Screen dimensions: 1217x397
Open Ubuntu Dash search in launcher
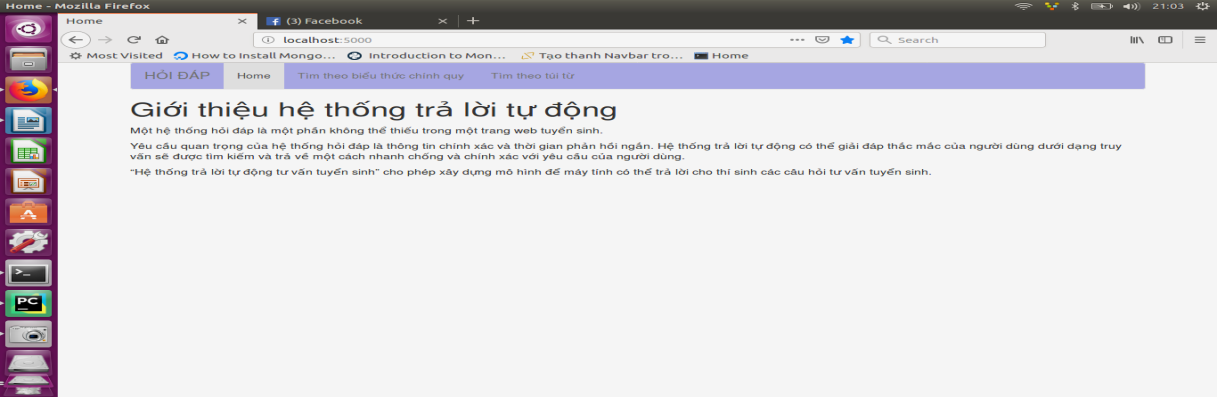[x=28, y=28]
